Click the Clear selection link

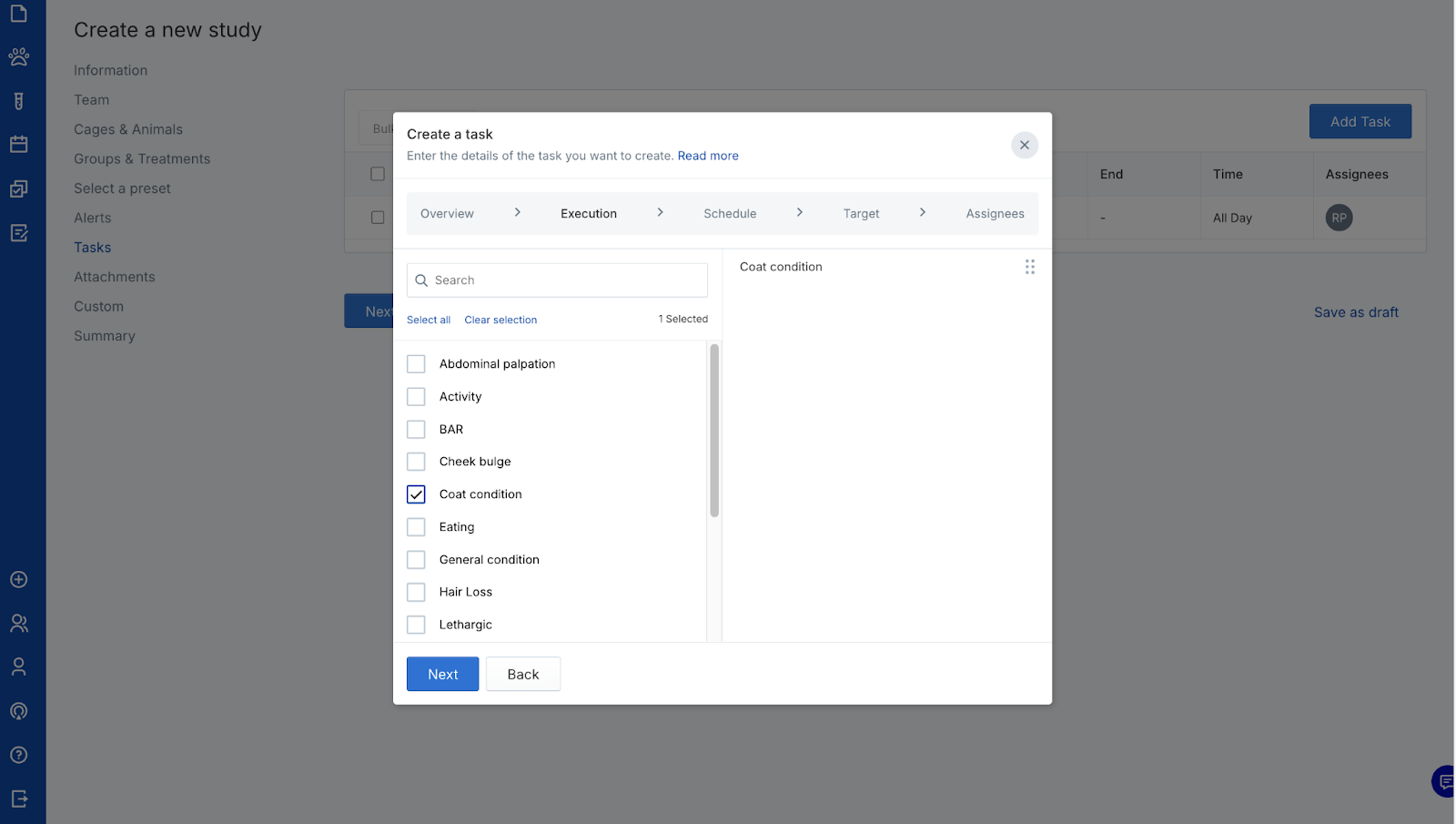click(x=500, y=320)
